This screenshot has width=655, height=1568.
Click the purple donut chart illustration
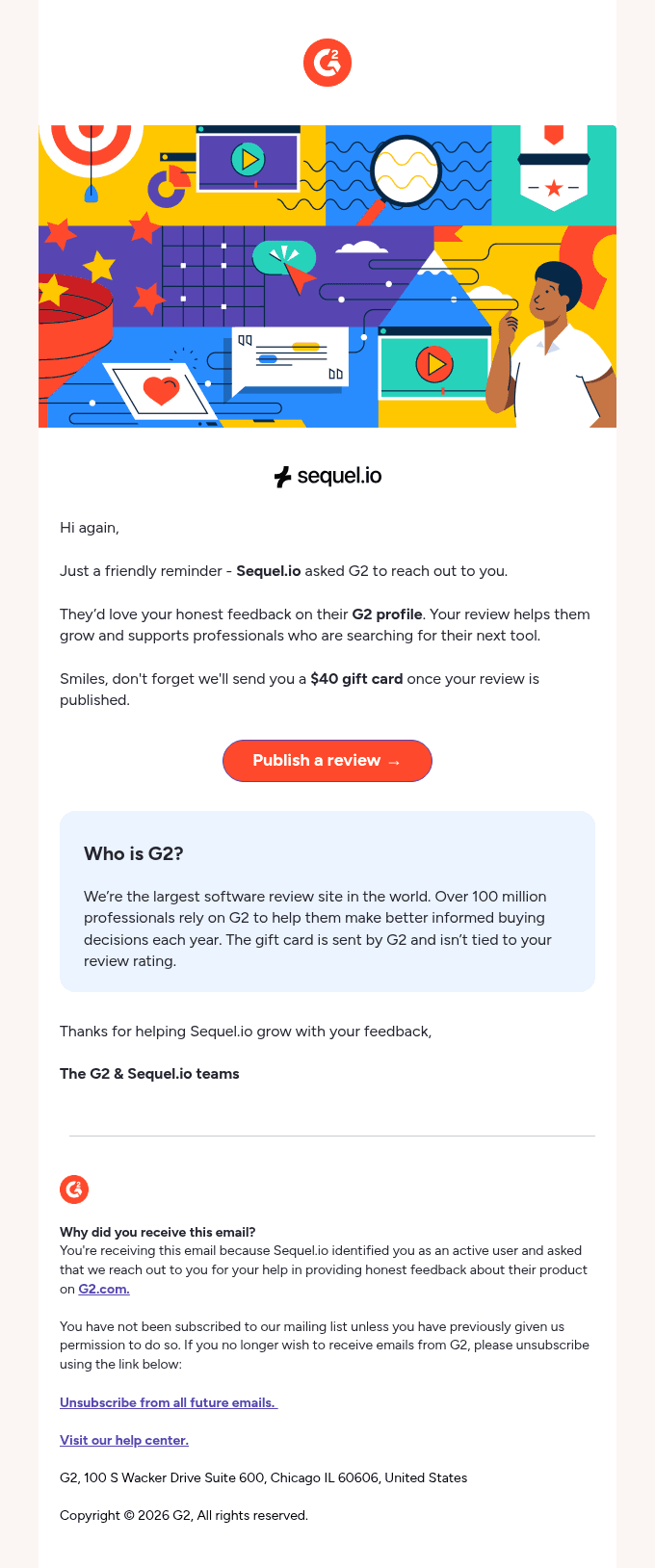pos(168,186)
